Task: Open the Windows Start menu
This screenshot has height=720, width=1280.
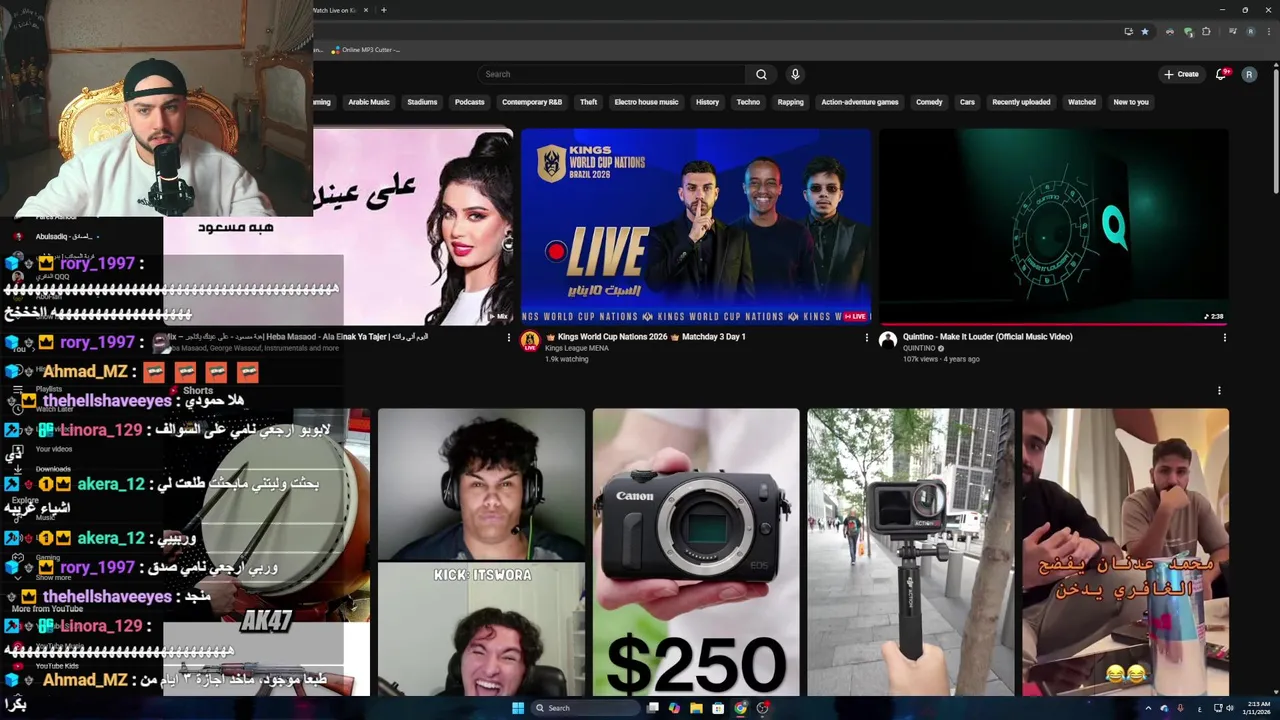Action: coord(518,708)
